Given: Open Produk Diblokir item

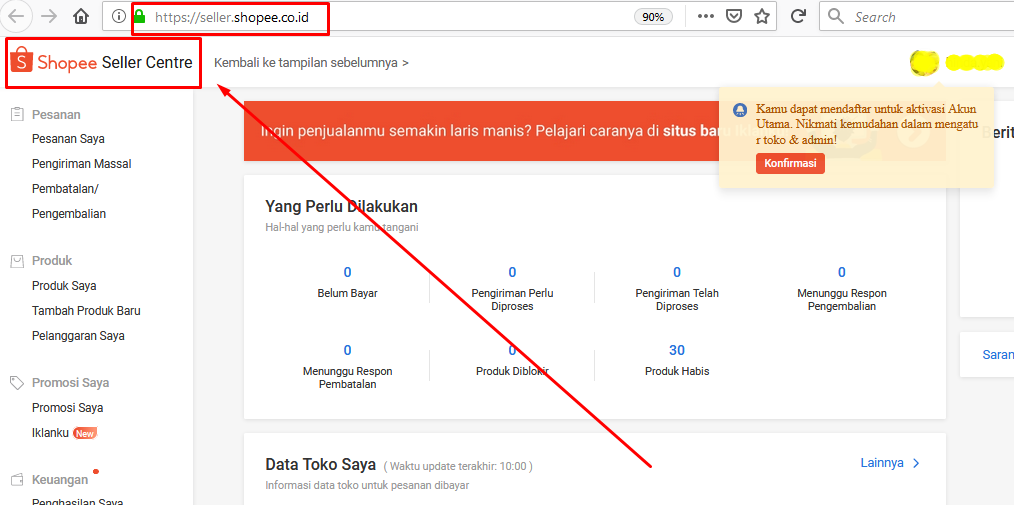Looking at the screenshot, I should pos(512,360).
